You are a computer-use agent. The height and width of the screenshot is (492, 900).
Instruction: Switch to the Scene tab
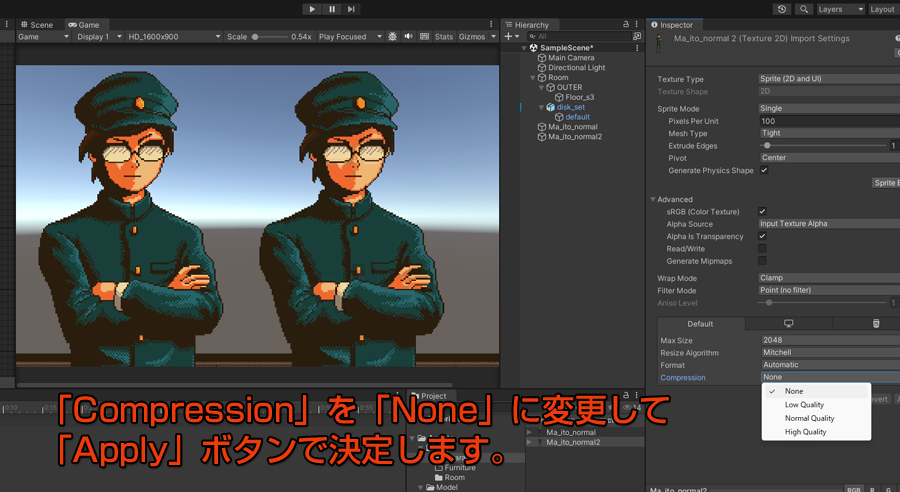pos(36,24)
